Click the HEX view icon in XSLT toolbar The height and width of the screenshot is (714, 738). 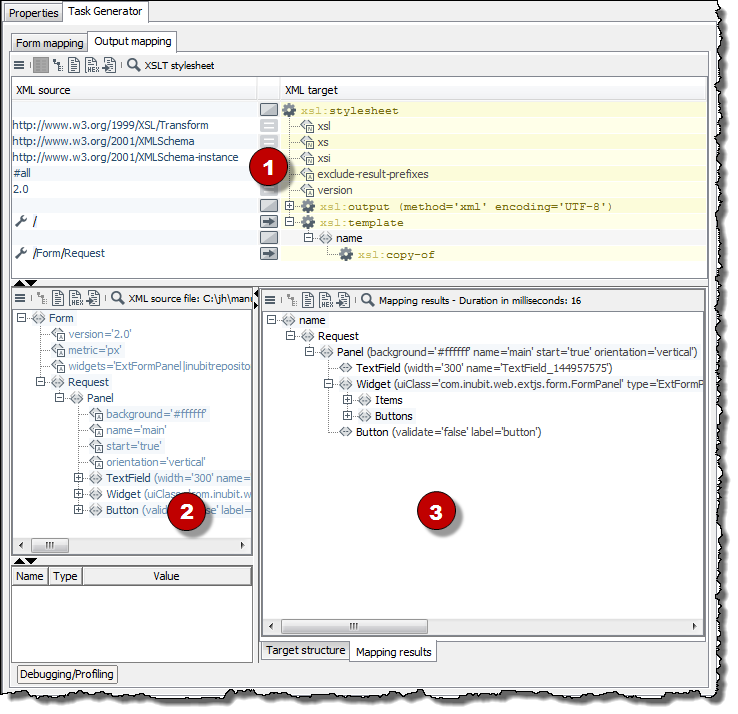92,65
